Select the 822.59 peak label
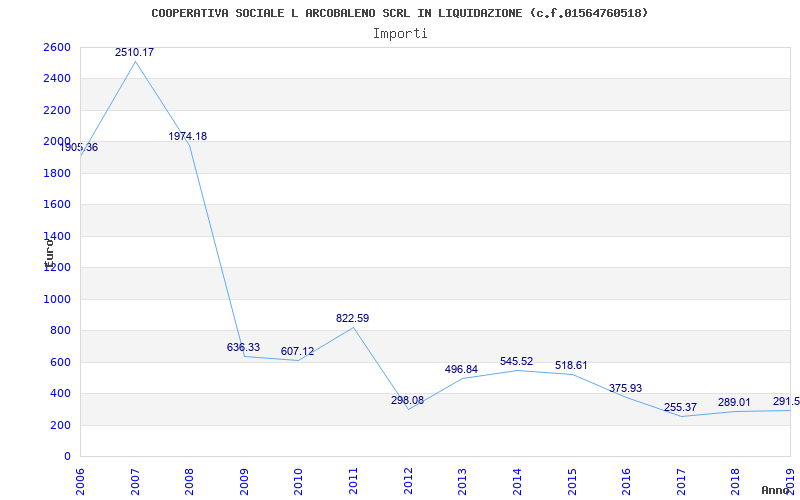 (353, 318)
